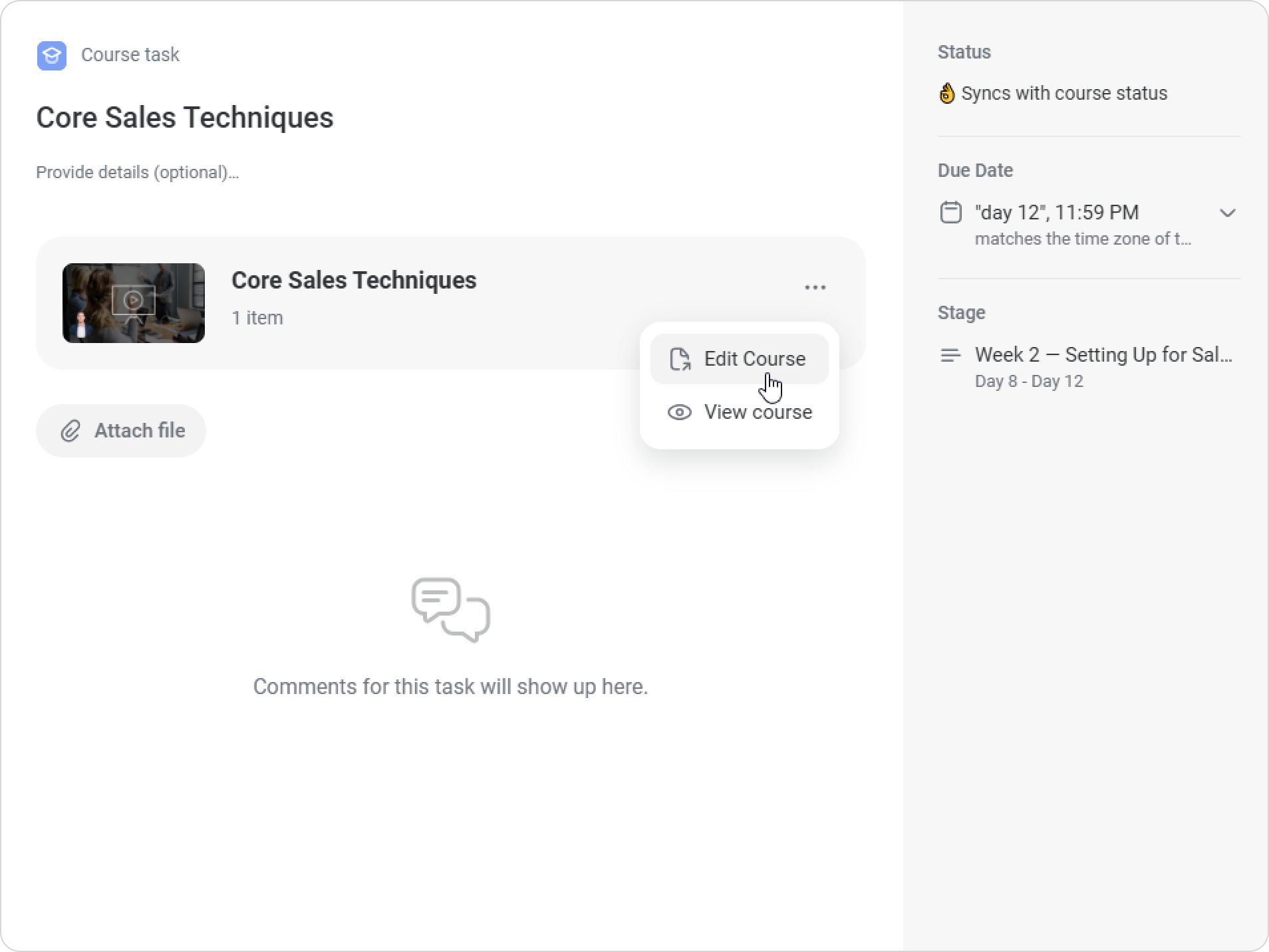Click the Syncs with course status text

[1063, 93]
